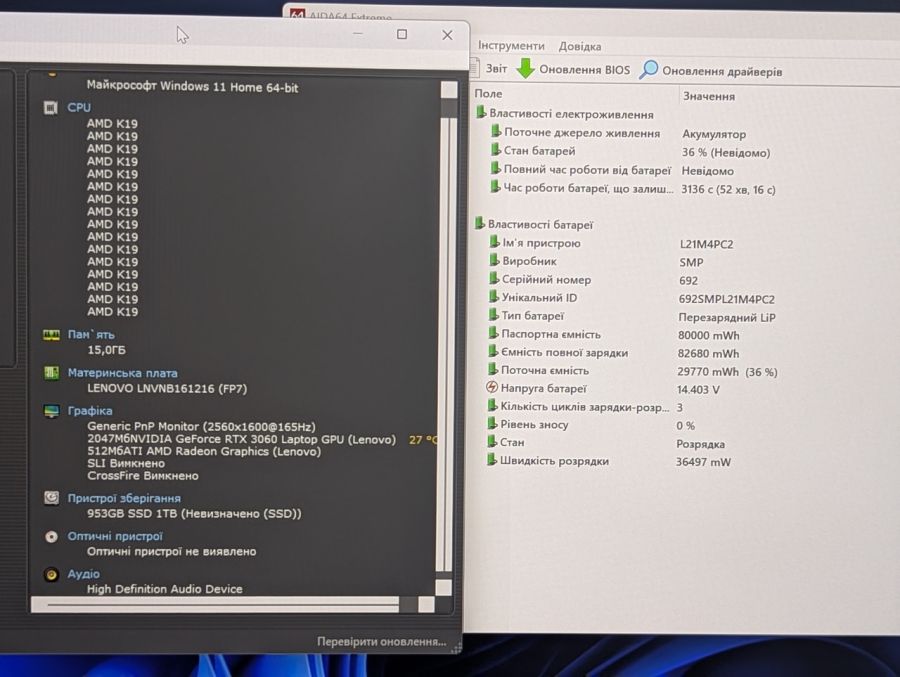This screenshot has height=677, width=900.
Task: Select the 'LENOVO LNVNB161216 (FP7)' text
Action: pos(167,388)
